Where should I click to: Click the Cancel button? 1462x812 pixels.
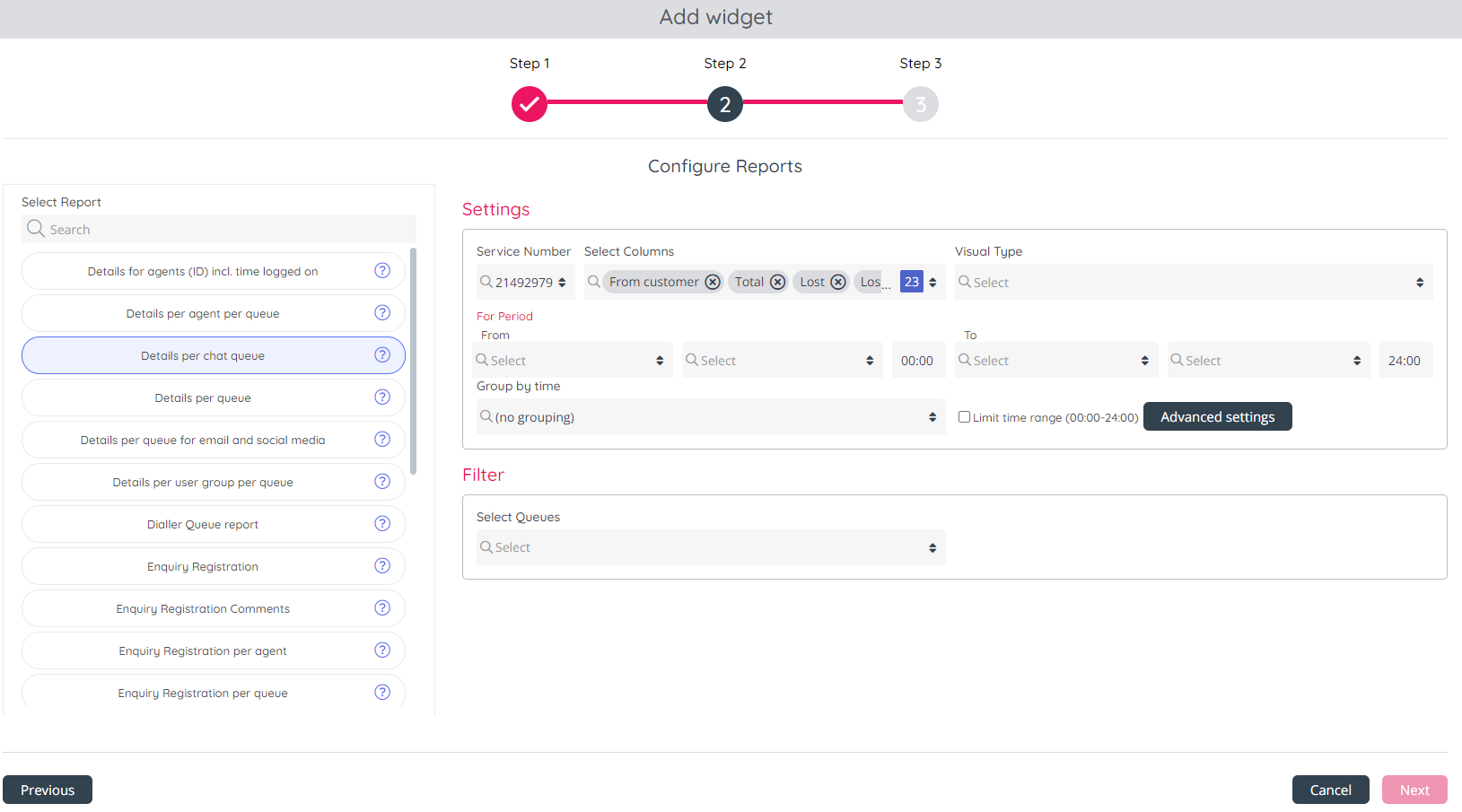click(x=1330, y=790)
